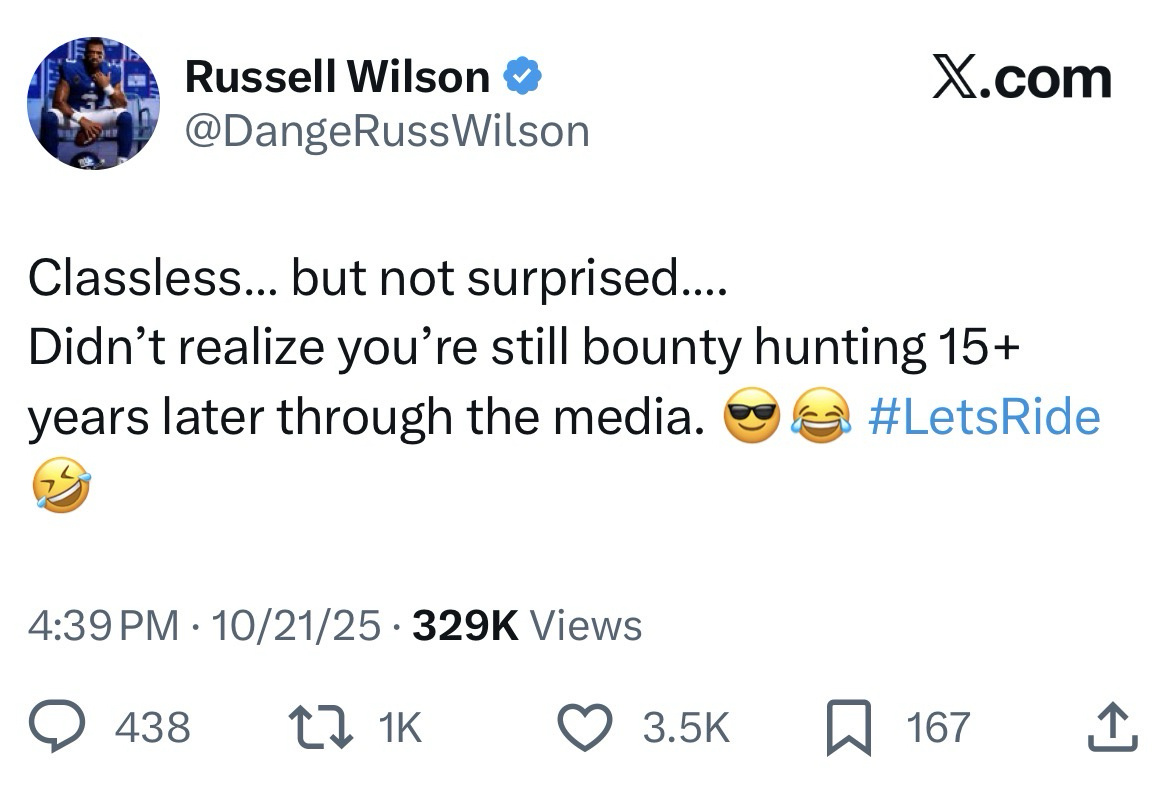The width and height of the screenshot is (1170, 808).
Task: Click the 4:39 PM timestamp
Action: [x=105, y=626]
